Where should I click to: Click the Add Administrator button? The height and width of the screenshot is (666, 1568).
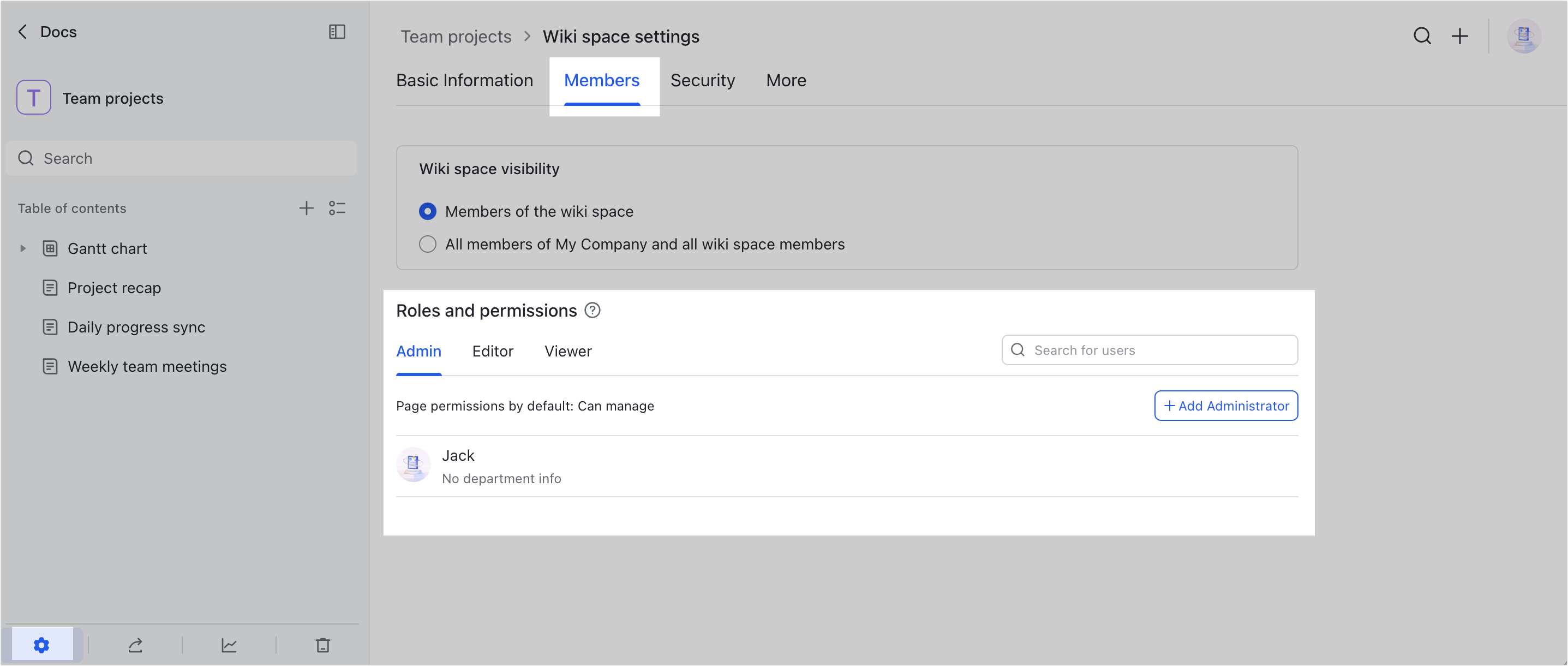[x=1225, y=406]
